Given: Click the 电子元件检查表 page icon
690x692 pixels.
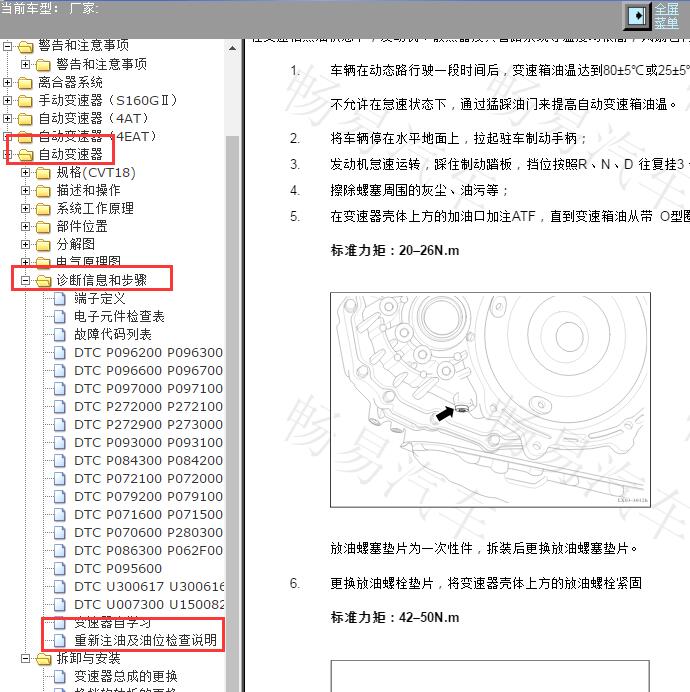Looking at the screenshot, I should (60, 316).
